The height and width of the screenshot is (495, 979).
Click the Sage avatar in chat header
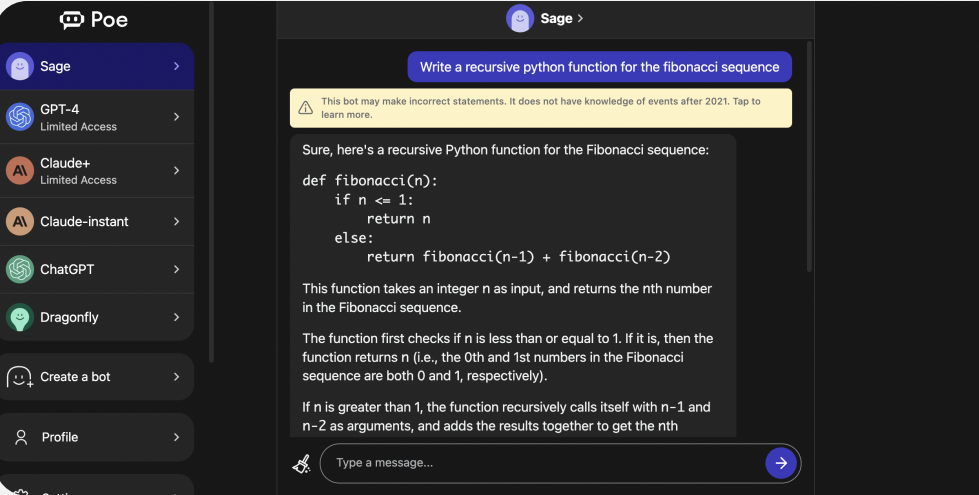point(520,19)
